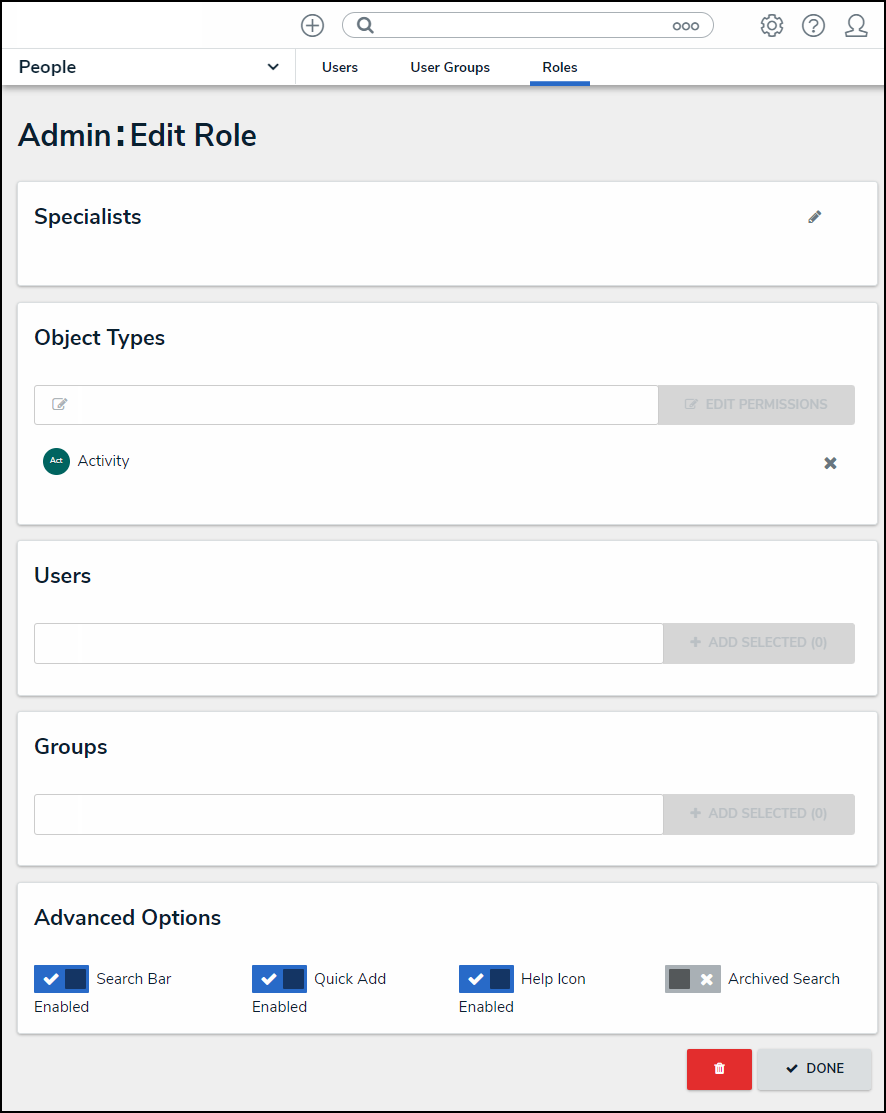Image resolution: width=886 pixels, height=1113 pixels.
Task: Open the user profile icon
Action: click(x=856, y=26)
